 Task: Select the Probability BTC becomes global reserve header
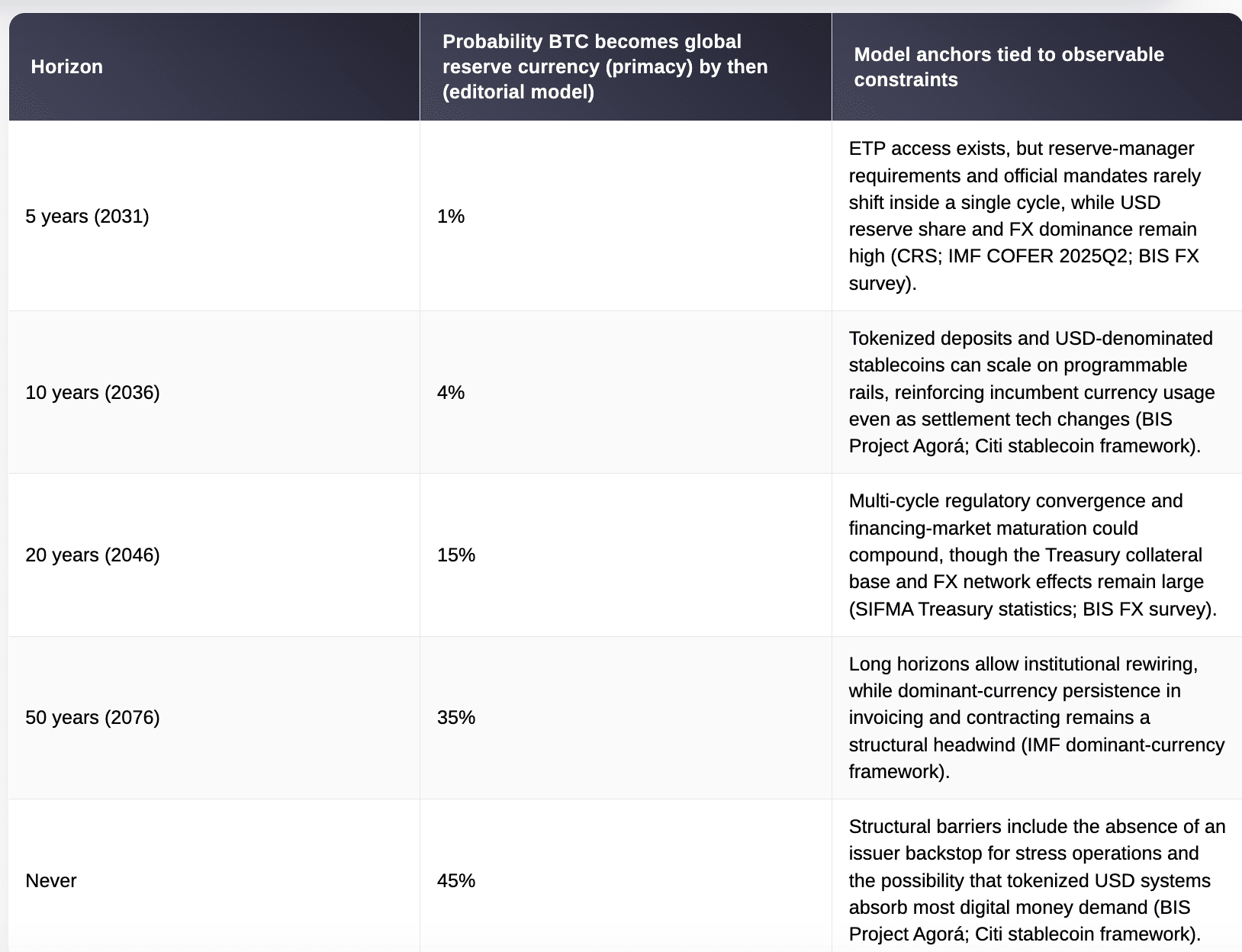click(x=605, y=67)
